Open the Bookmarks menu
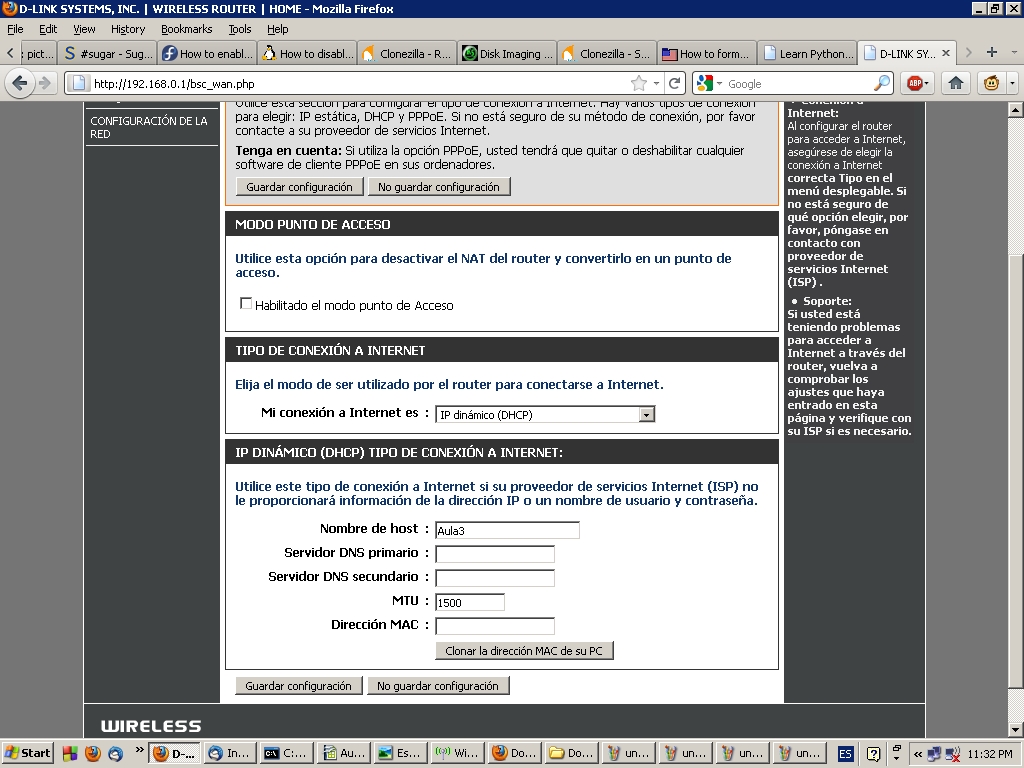1024x768 pixels. coord(186,29)
